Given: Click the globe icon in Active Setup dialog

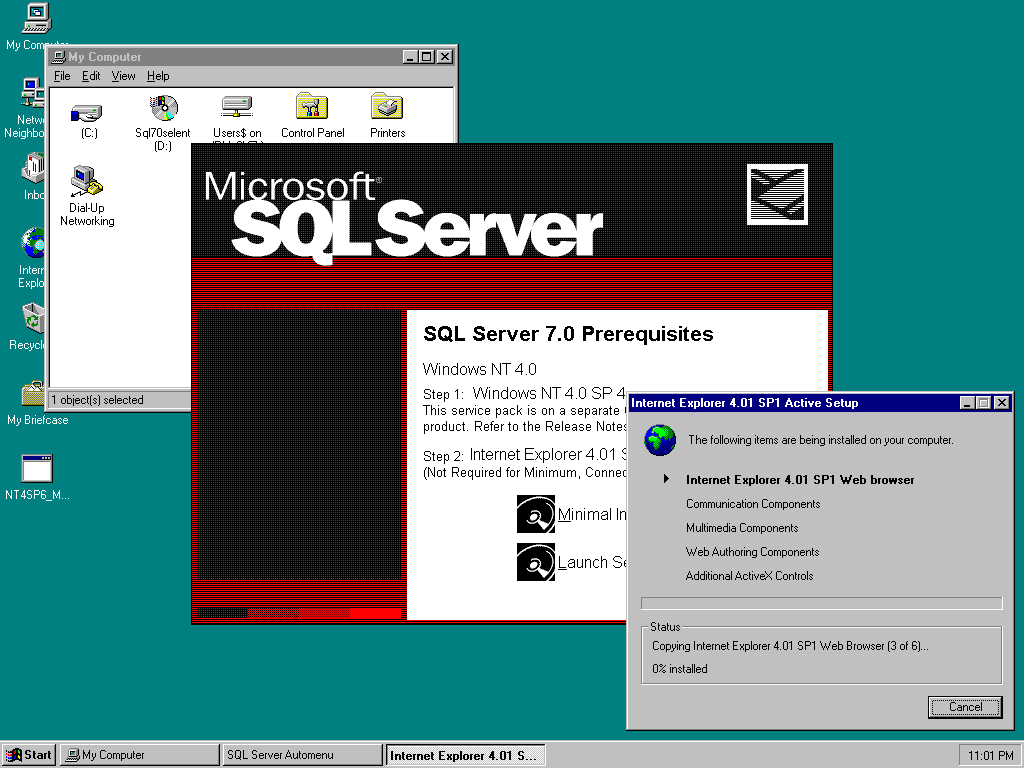Looking at the screenshot, I should pos(660,440).
